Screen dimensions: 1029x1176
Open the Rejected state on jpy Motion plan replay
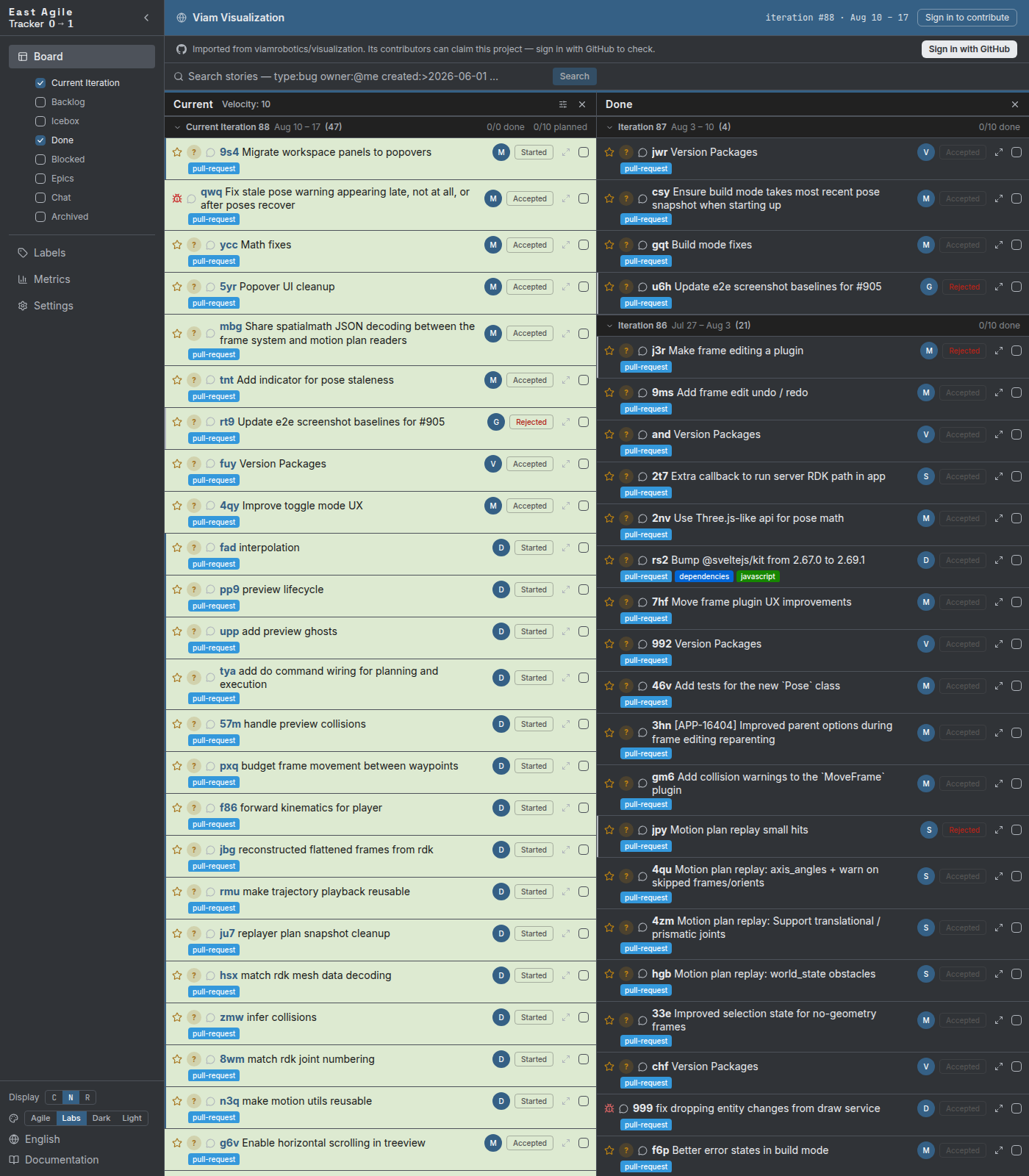(964, 830)
